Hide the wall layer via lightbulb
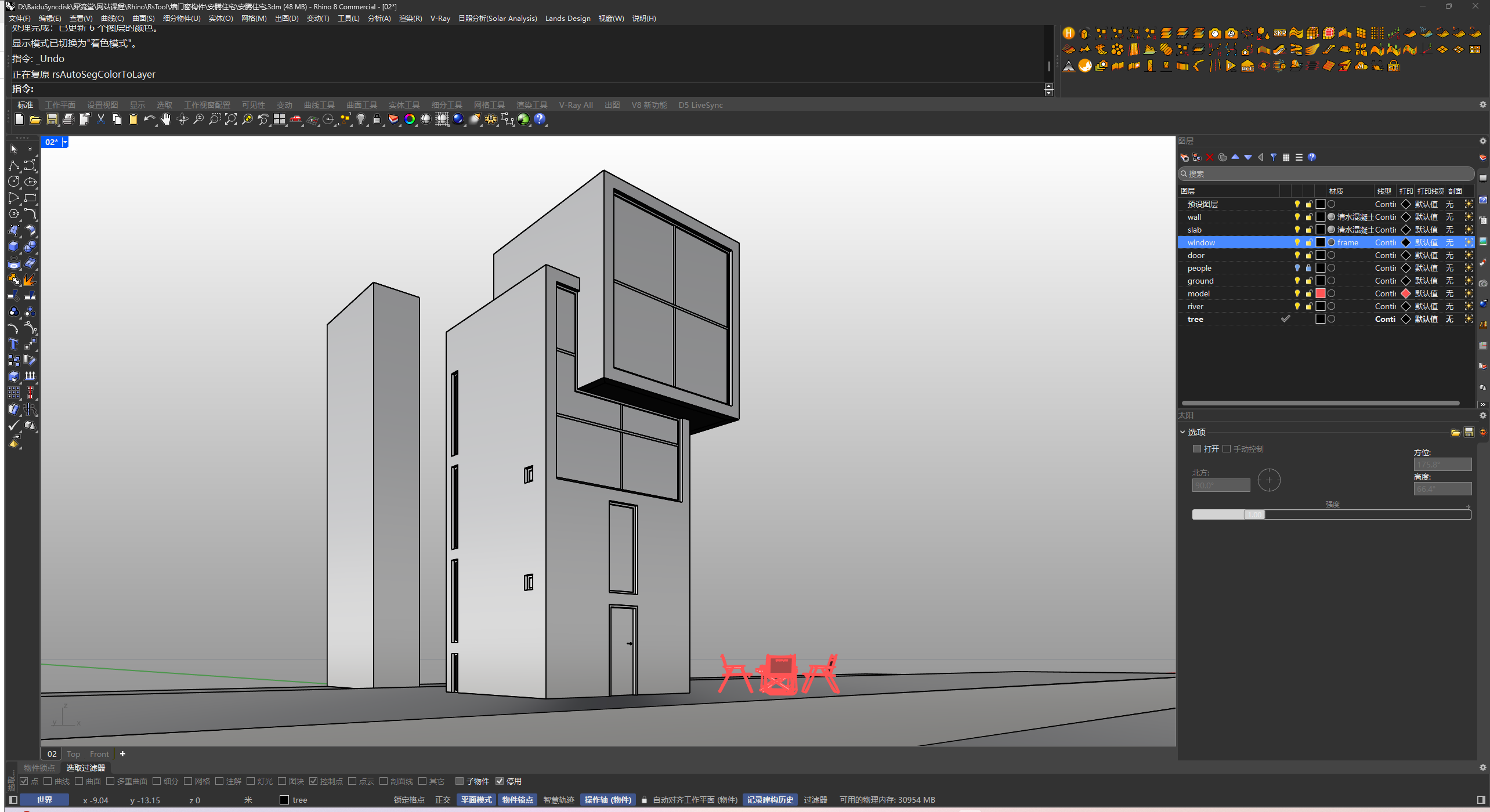 [x=1297, y=217]
